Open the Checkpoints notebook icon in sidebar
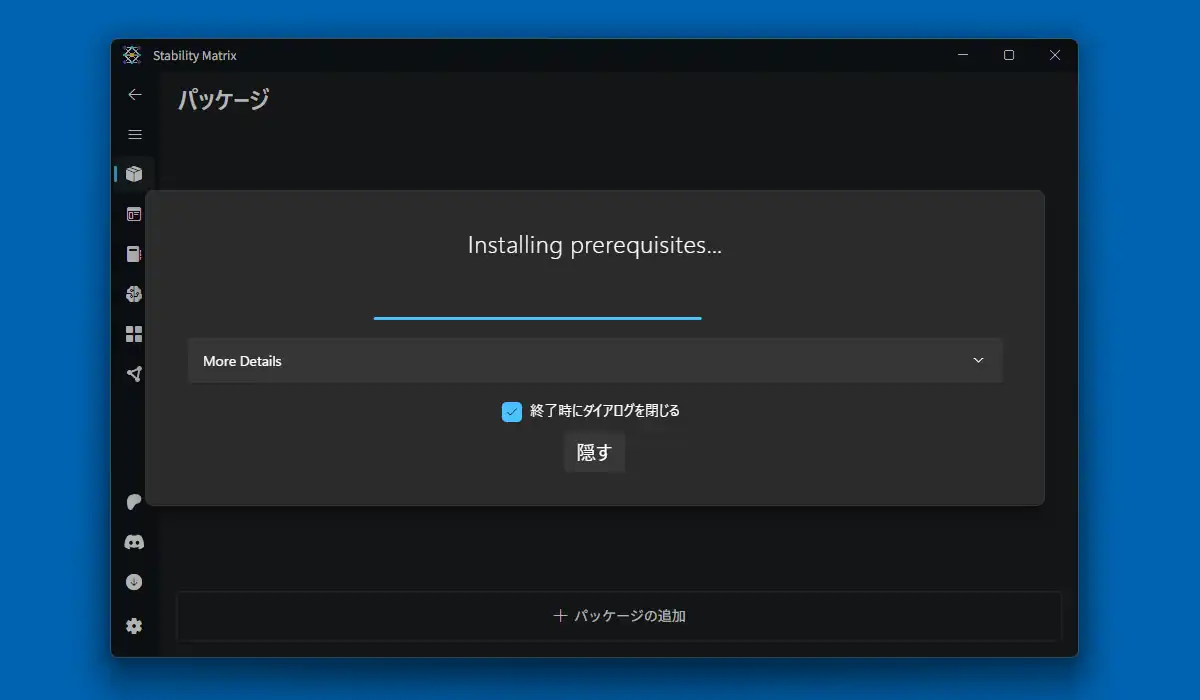The width and height of the screenshot is (1200, 700). (134, 254)
